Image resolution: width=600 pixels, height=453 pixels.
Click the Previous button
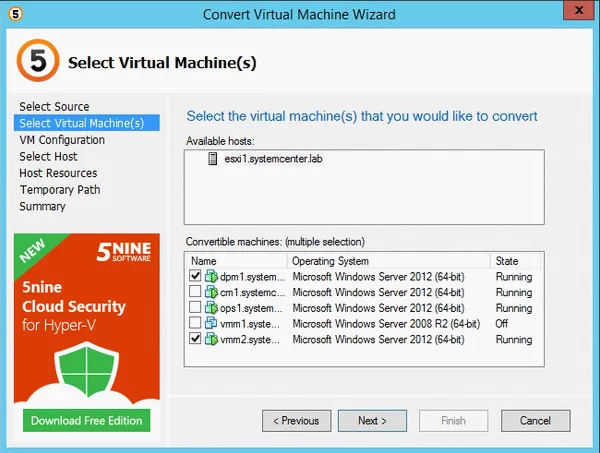(x=297, y=421)
